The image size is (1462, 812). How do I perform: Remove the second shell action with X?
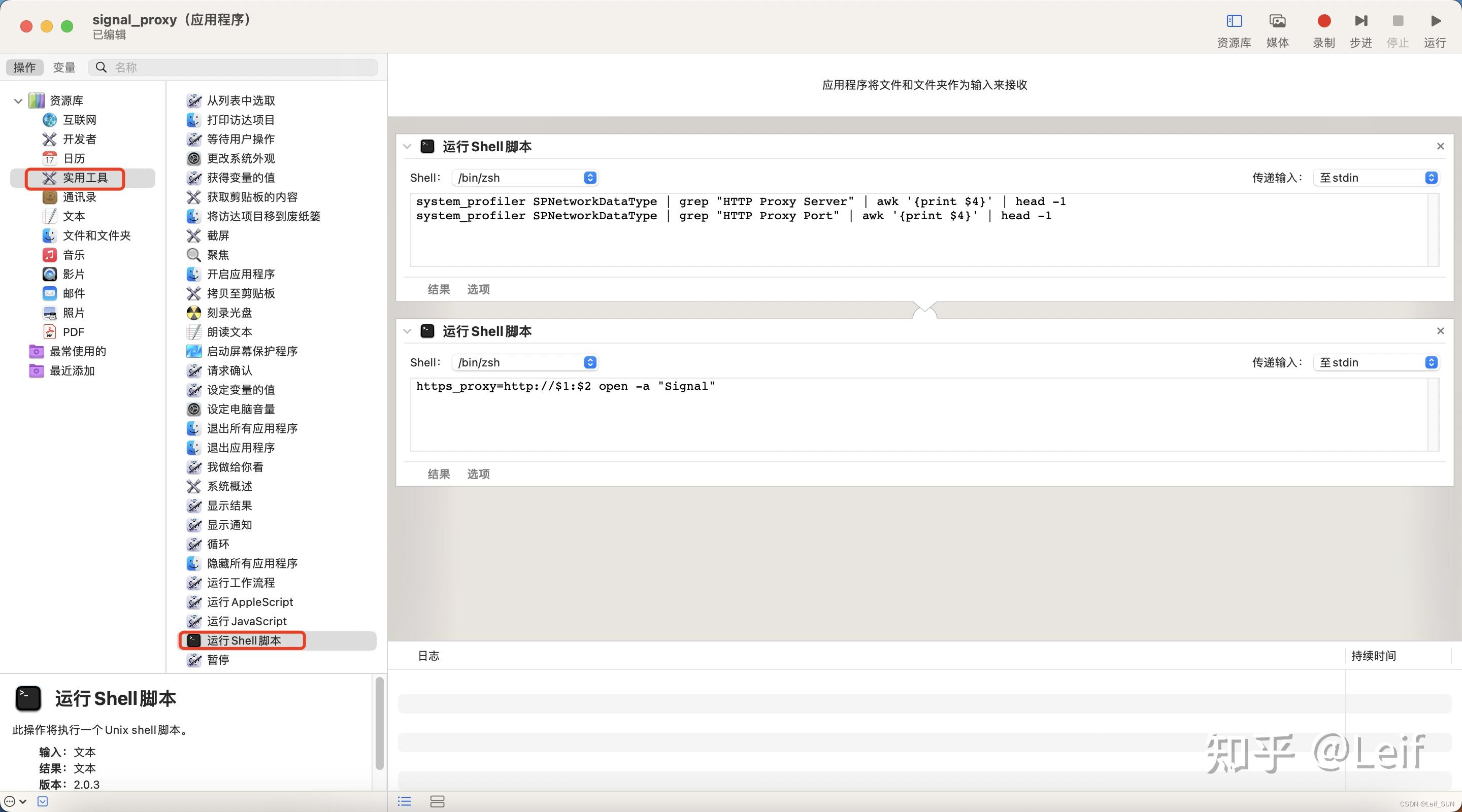tap(1440, 331)
